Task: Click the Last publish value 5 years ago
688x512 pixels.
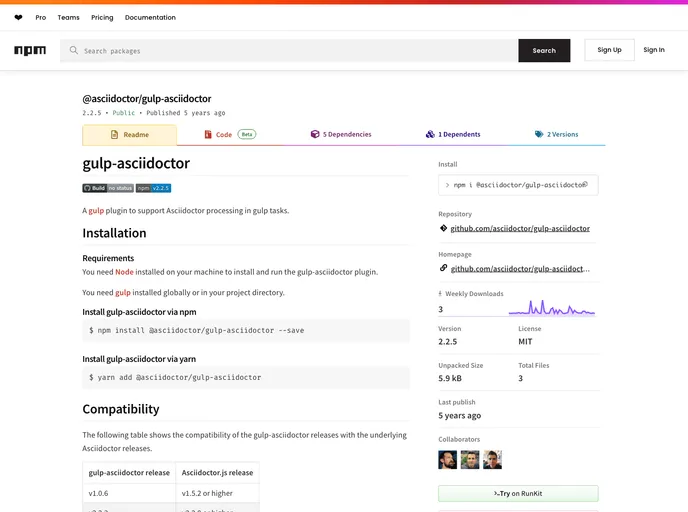Action: point(459,415)
